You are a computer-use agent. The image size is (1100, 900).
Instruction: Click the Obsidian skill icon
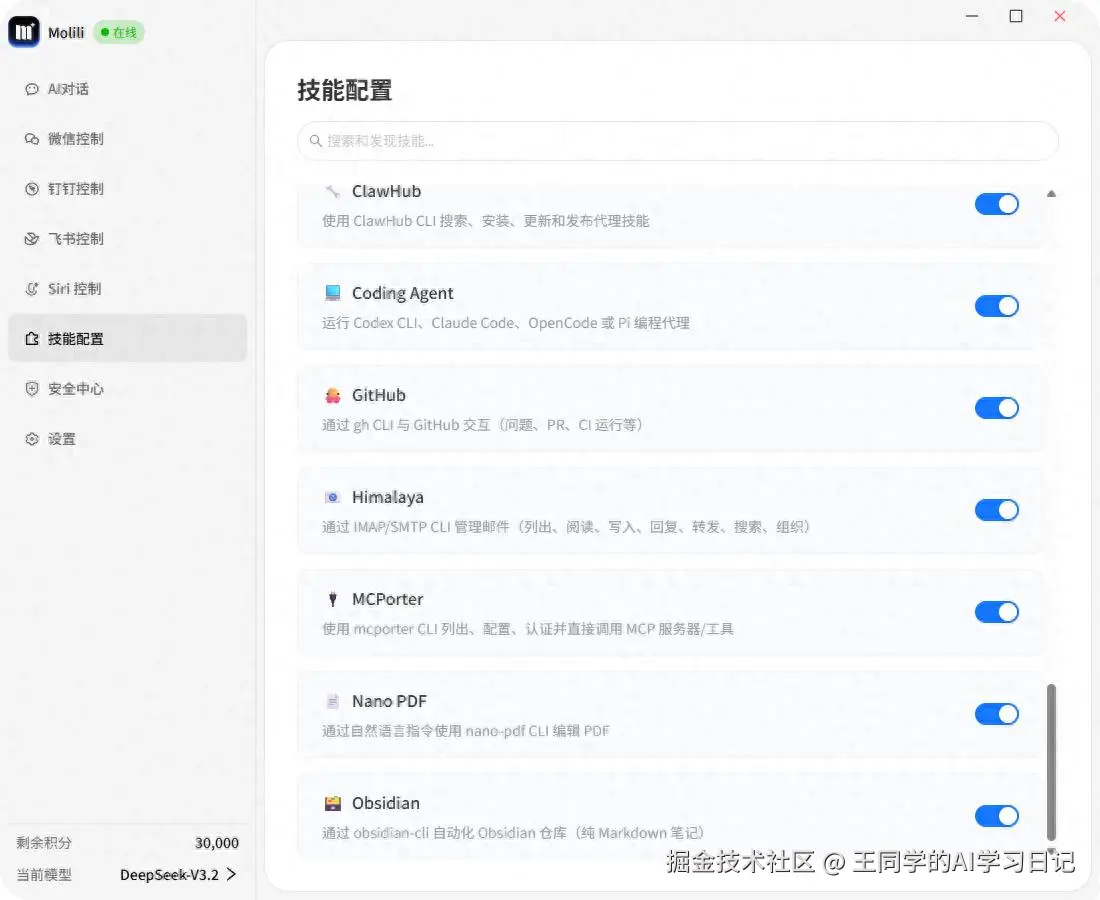click(333, 803)
